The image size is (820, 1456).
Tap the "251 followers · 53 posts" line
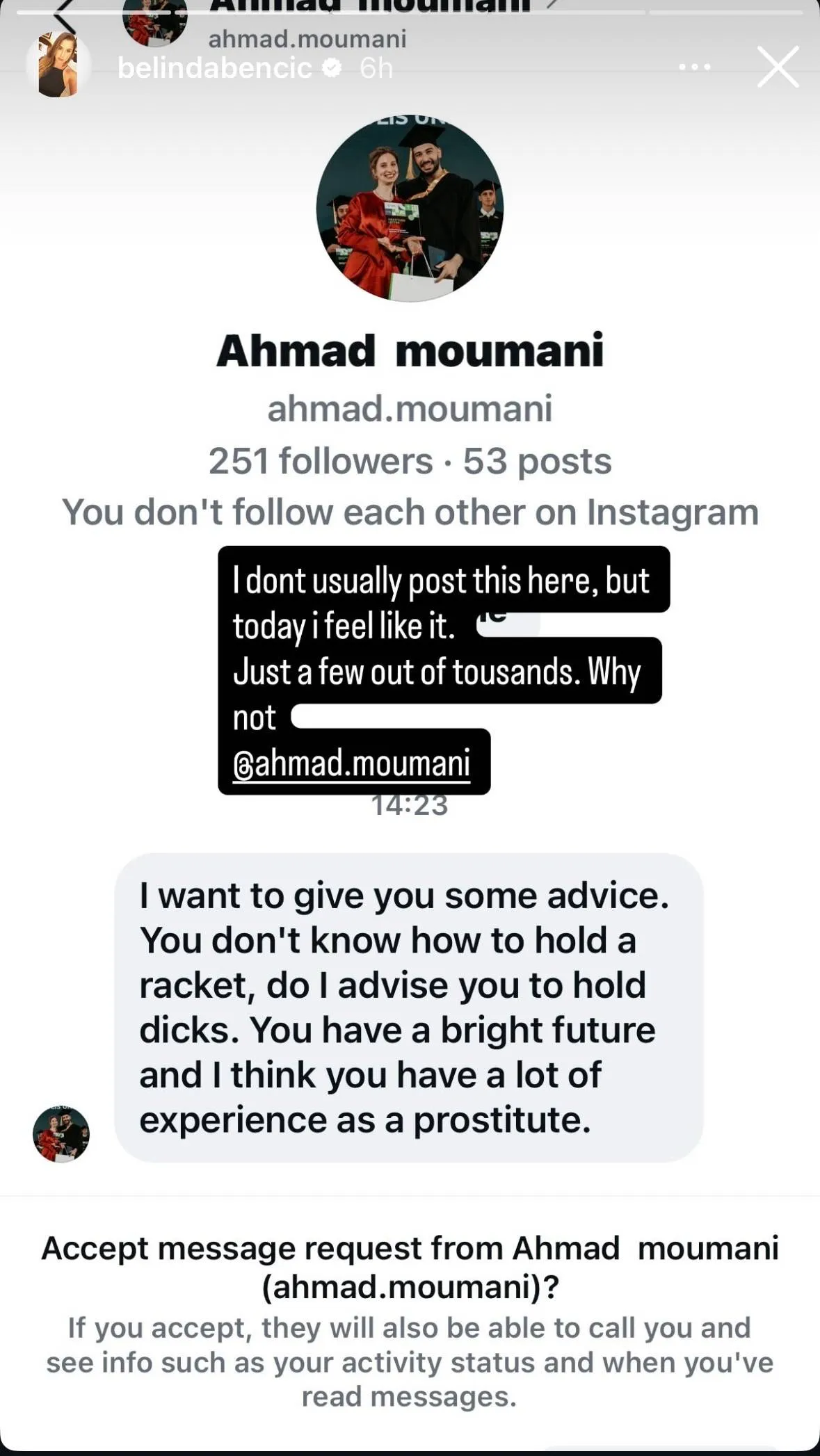coord(410,461)
